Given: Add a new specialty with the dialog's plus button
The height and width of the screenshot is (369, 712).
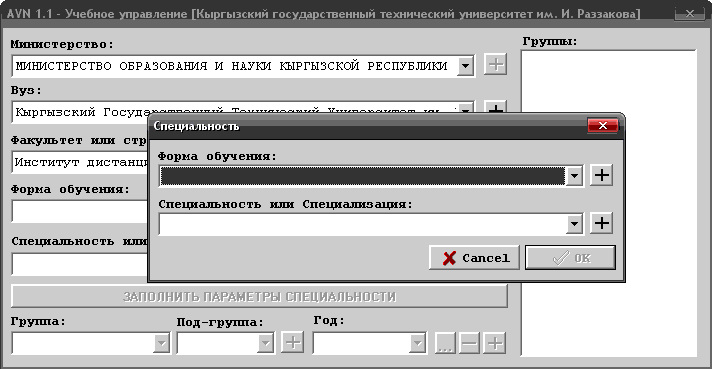Looking at the screenshot, I should point(602,223).
